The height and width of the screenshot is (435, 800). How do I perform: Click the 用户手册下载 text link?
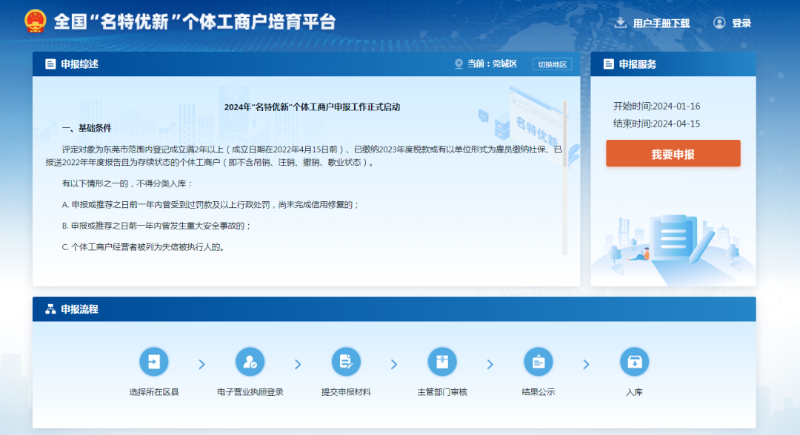(x=661, y=23)
